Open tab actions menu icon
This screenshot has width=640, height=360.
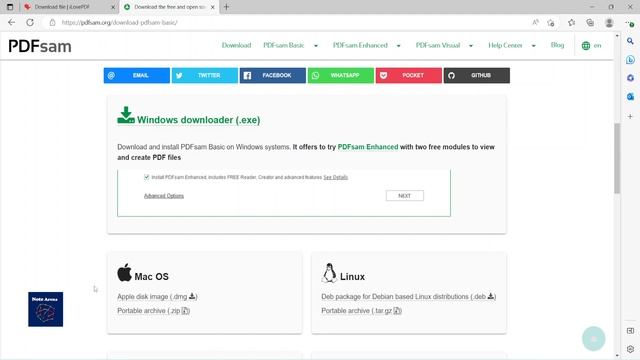[x=10, y=7]
